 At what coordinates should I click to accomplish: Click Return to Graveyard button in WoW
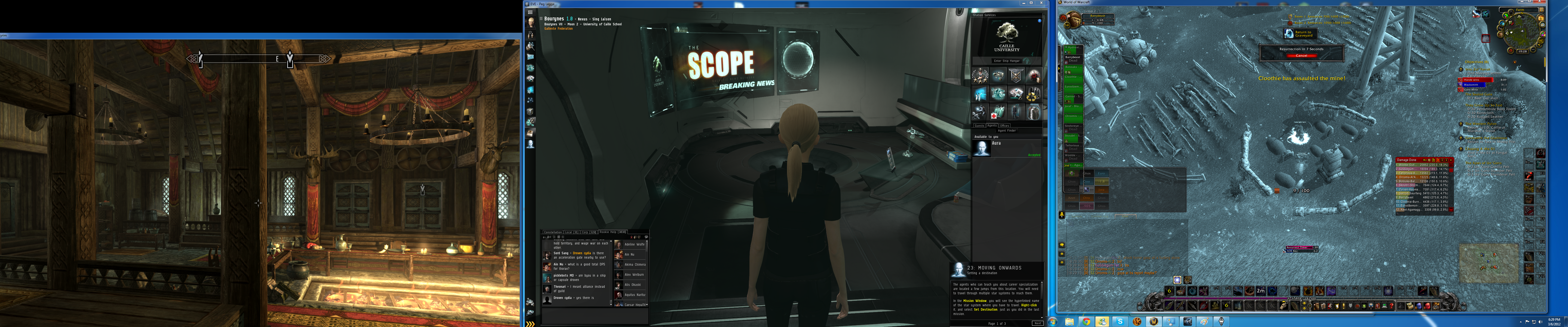(x=1301, y=34)
